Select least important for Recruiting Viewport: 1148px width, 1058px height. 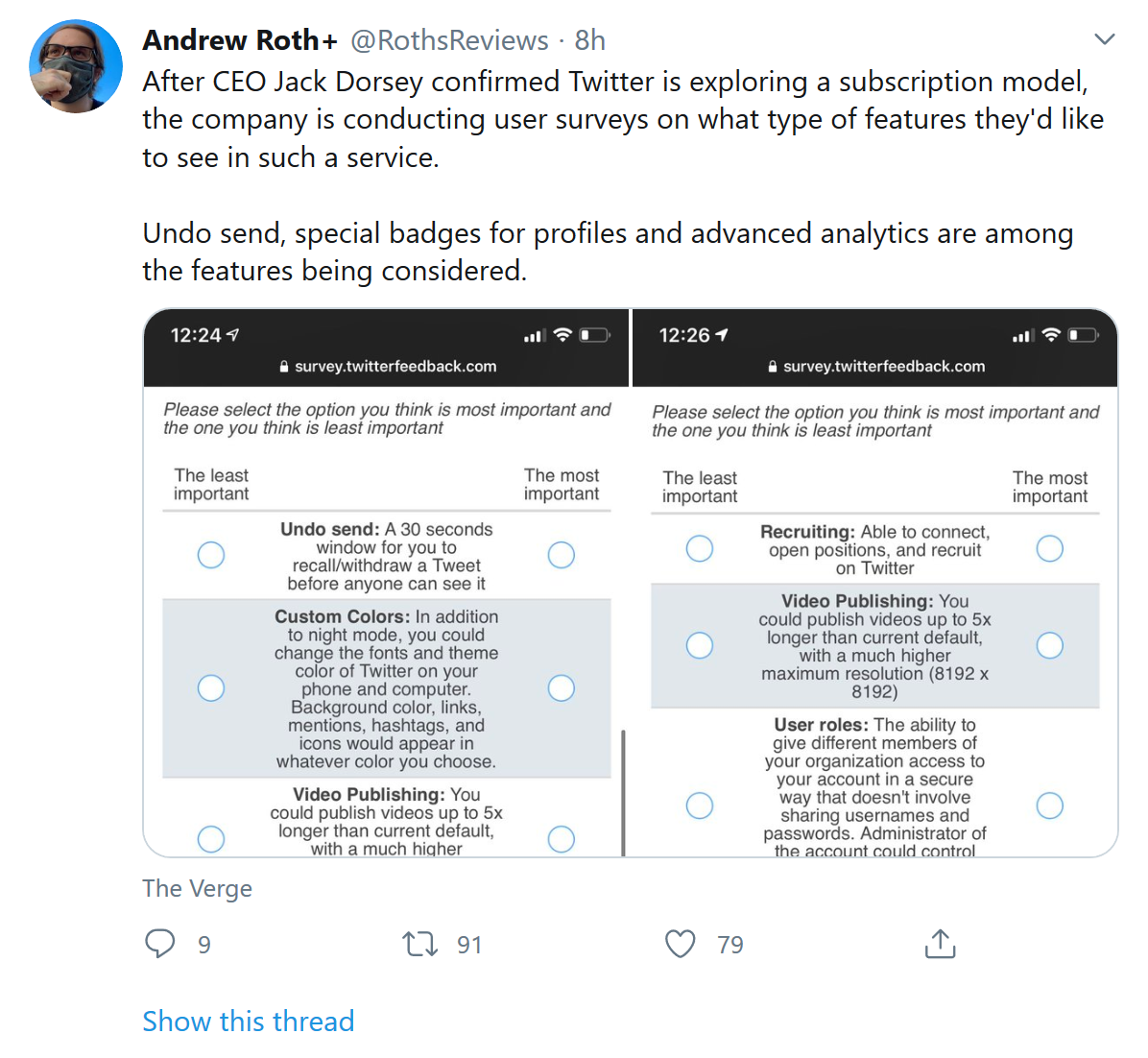click(x=700, y=548)
